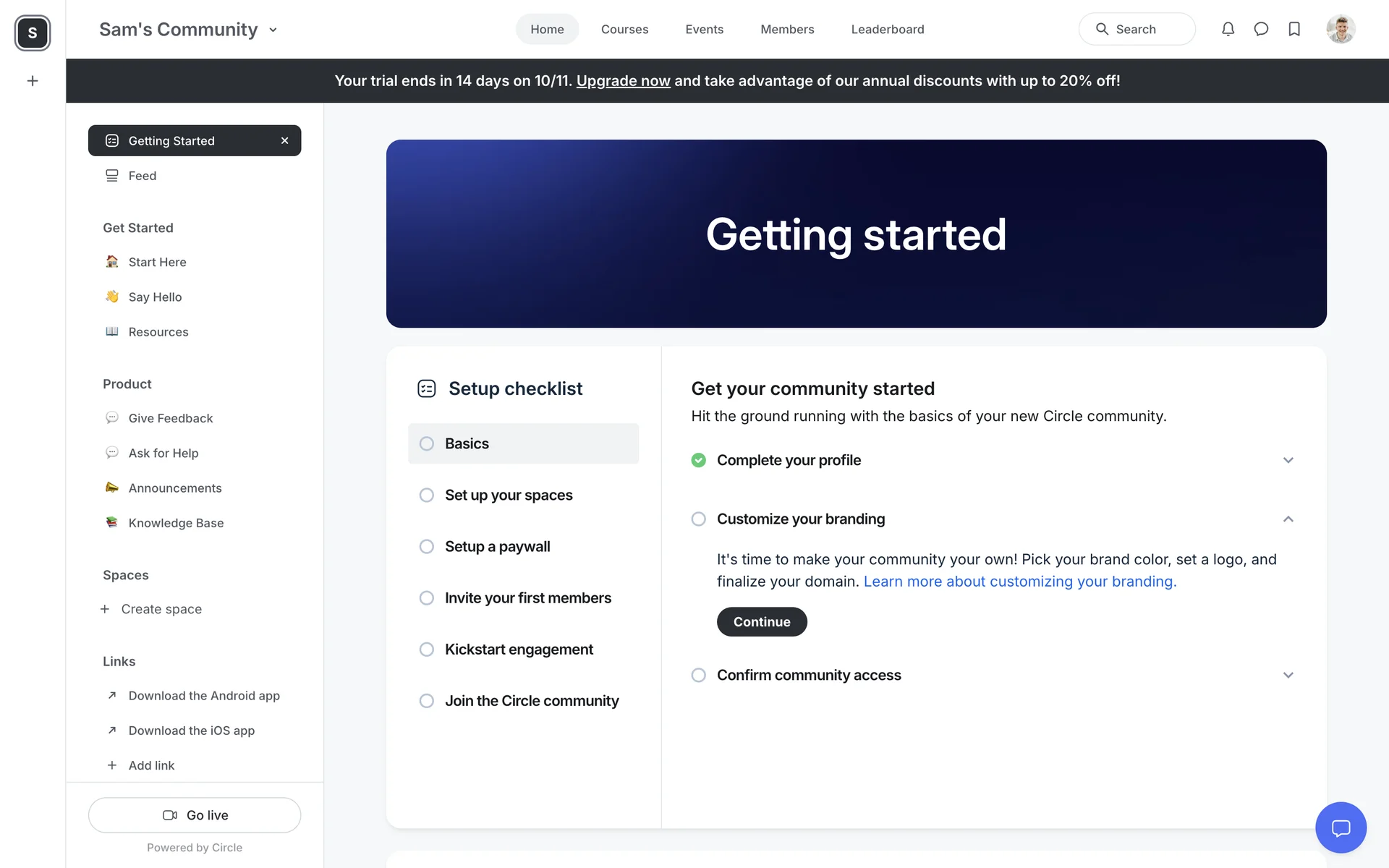Viewport: 1389px width, 868px height.
Task: Click the blue support chat widget
Action: [x=1341, y=827]
